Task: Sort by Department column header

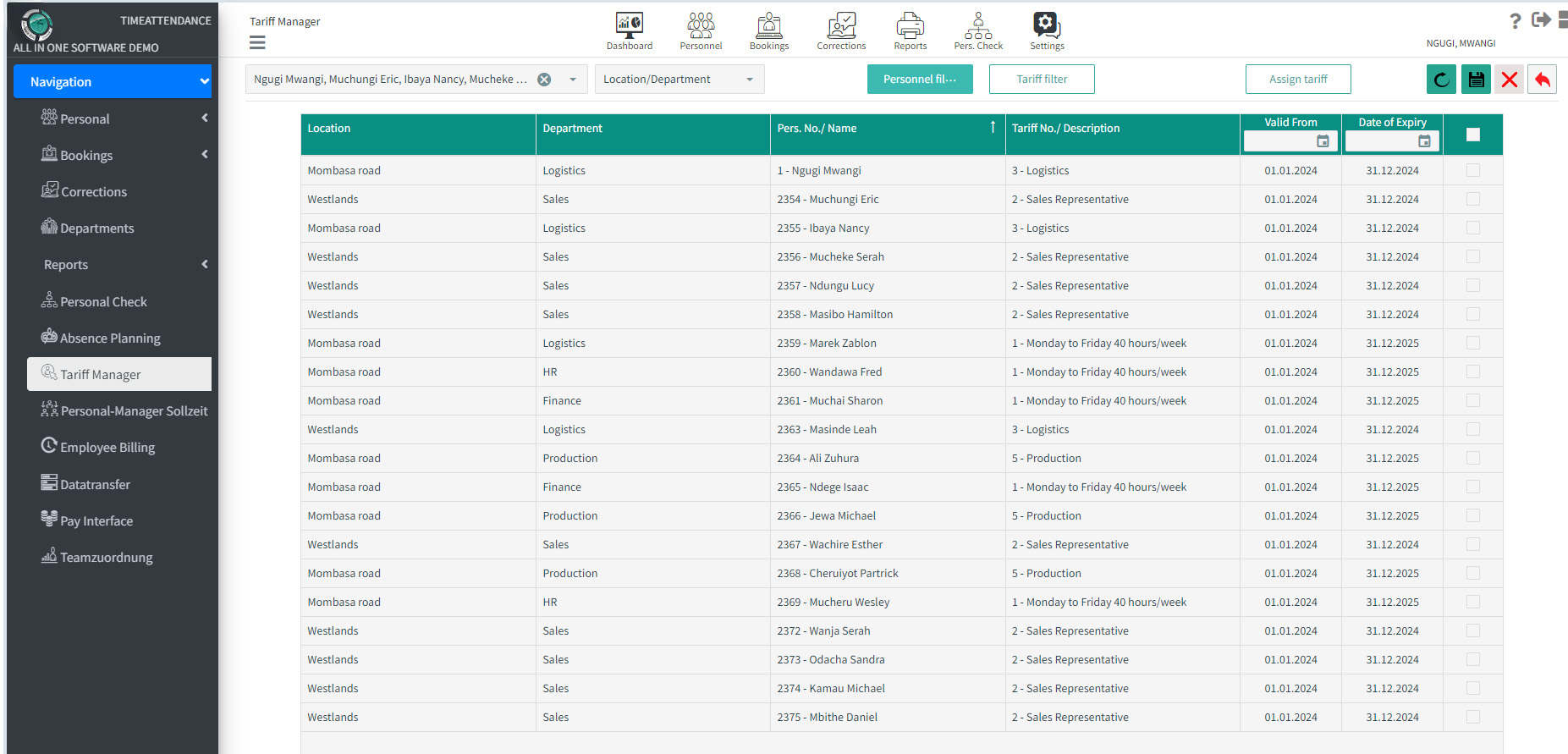Action: tap(652, 135)
